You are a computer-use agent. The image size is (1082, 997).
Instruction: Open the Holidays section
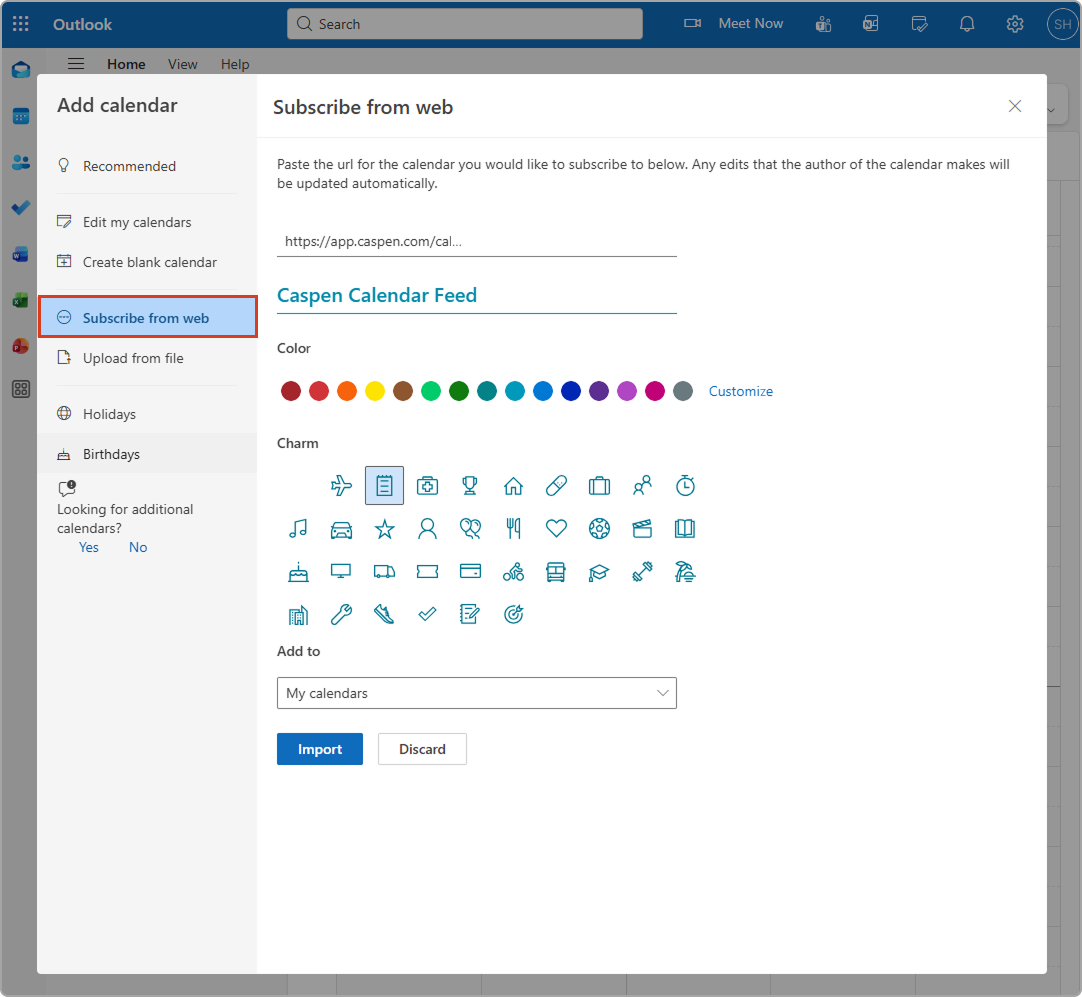[109, 414]
